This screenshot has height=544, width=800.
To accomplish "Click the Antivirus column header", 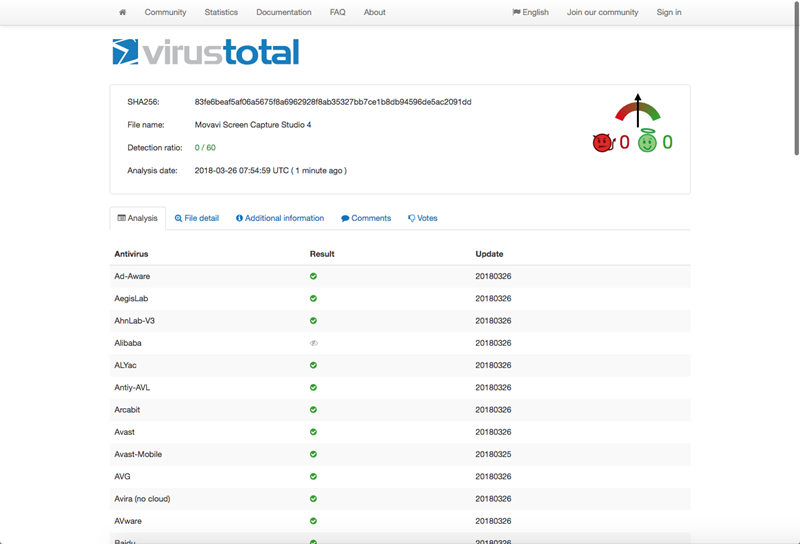I will coord(131,254).
